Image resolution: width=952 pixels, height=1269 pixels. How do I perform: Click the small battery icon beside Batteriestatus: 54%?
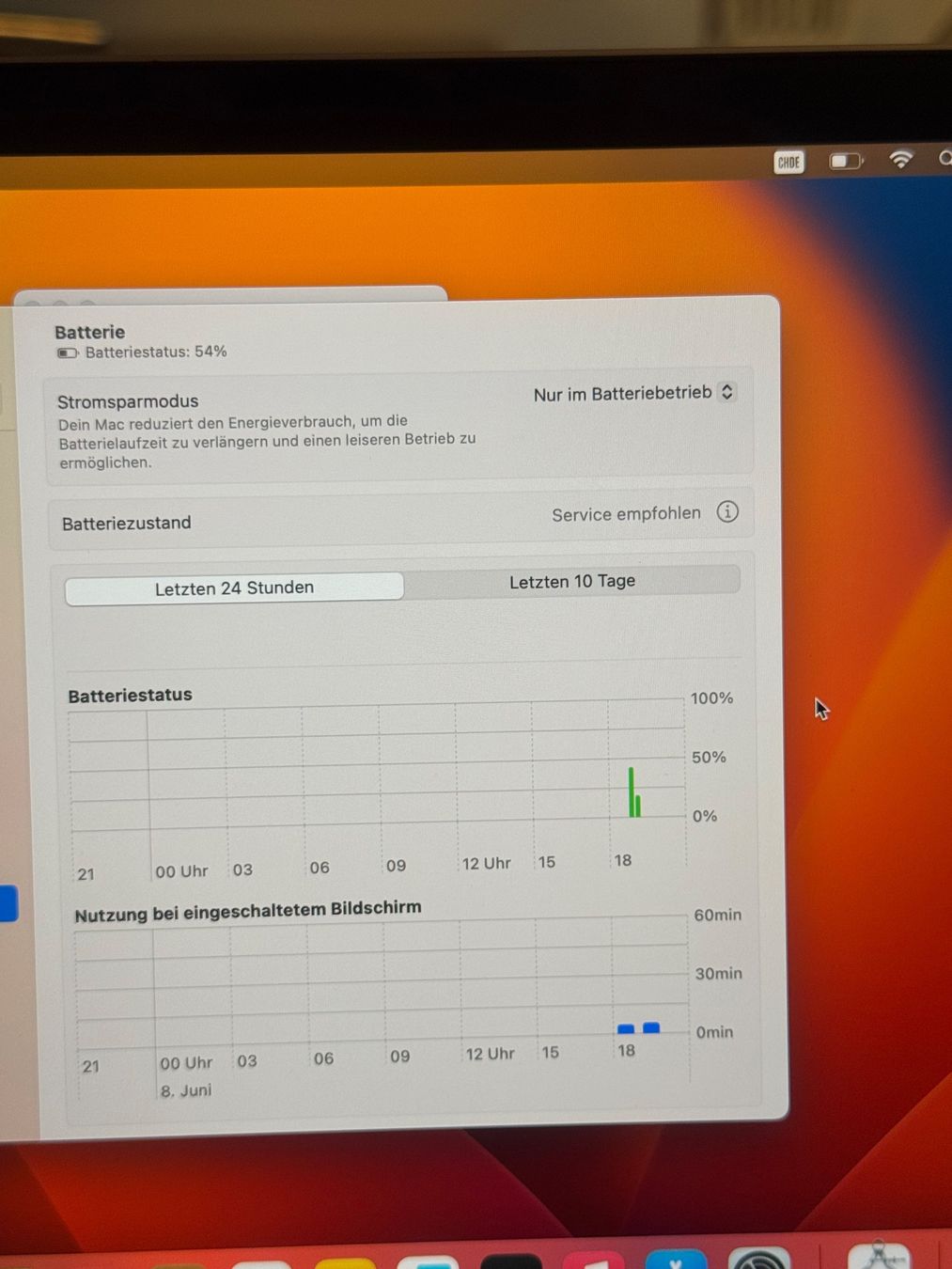point(67,353)
